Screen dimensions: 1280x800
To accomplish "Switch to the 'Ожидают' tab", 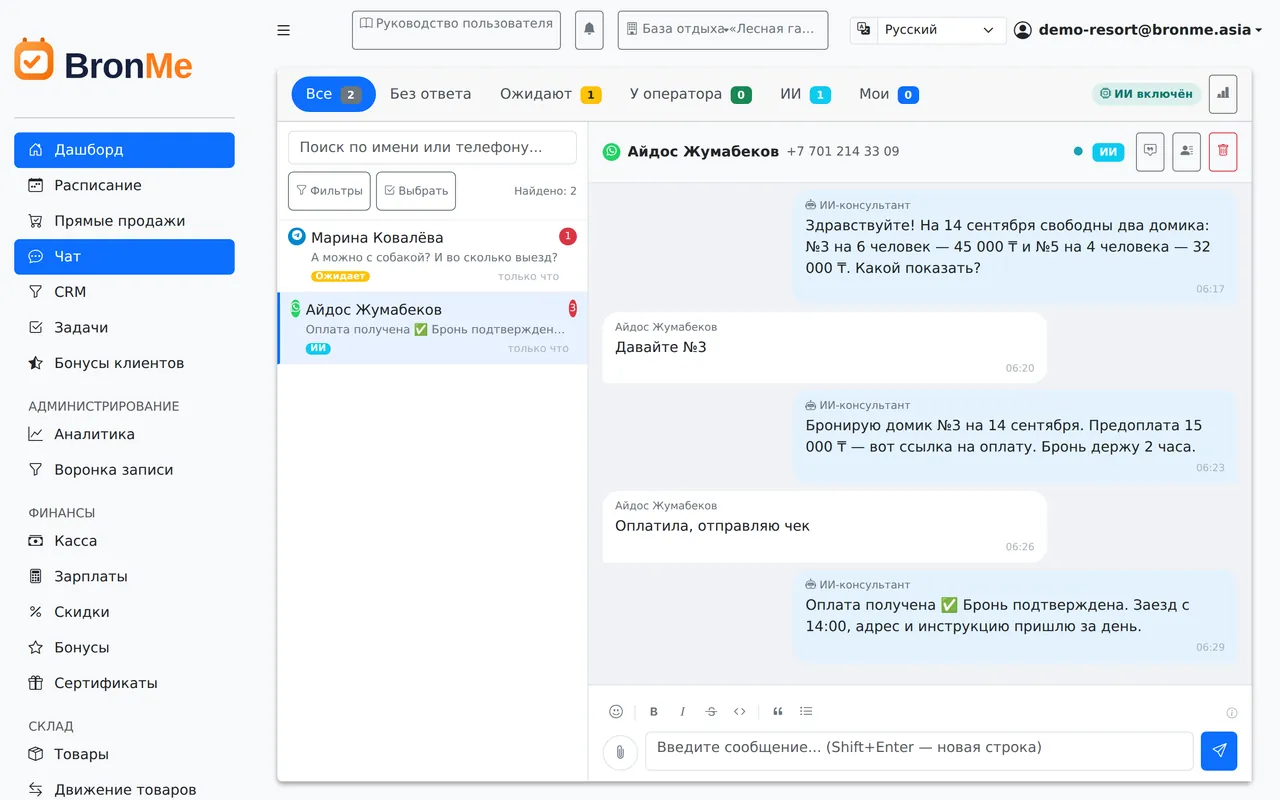I will click(551, 94).
